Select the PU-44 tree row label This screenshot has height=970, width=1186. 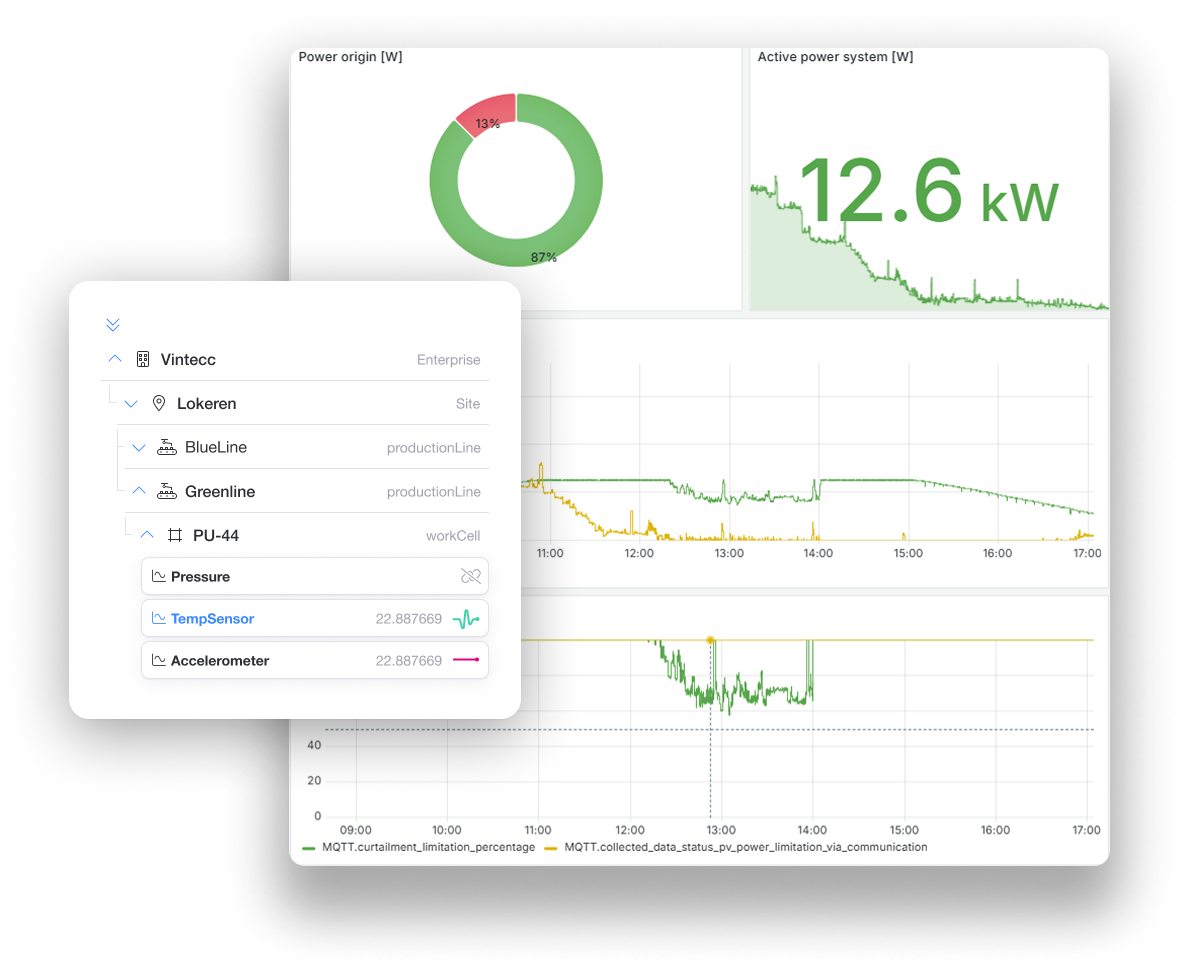tap(216, 535)
